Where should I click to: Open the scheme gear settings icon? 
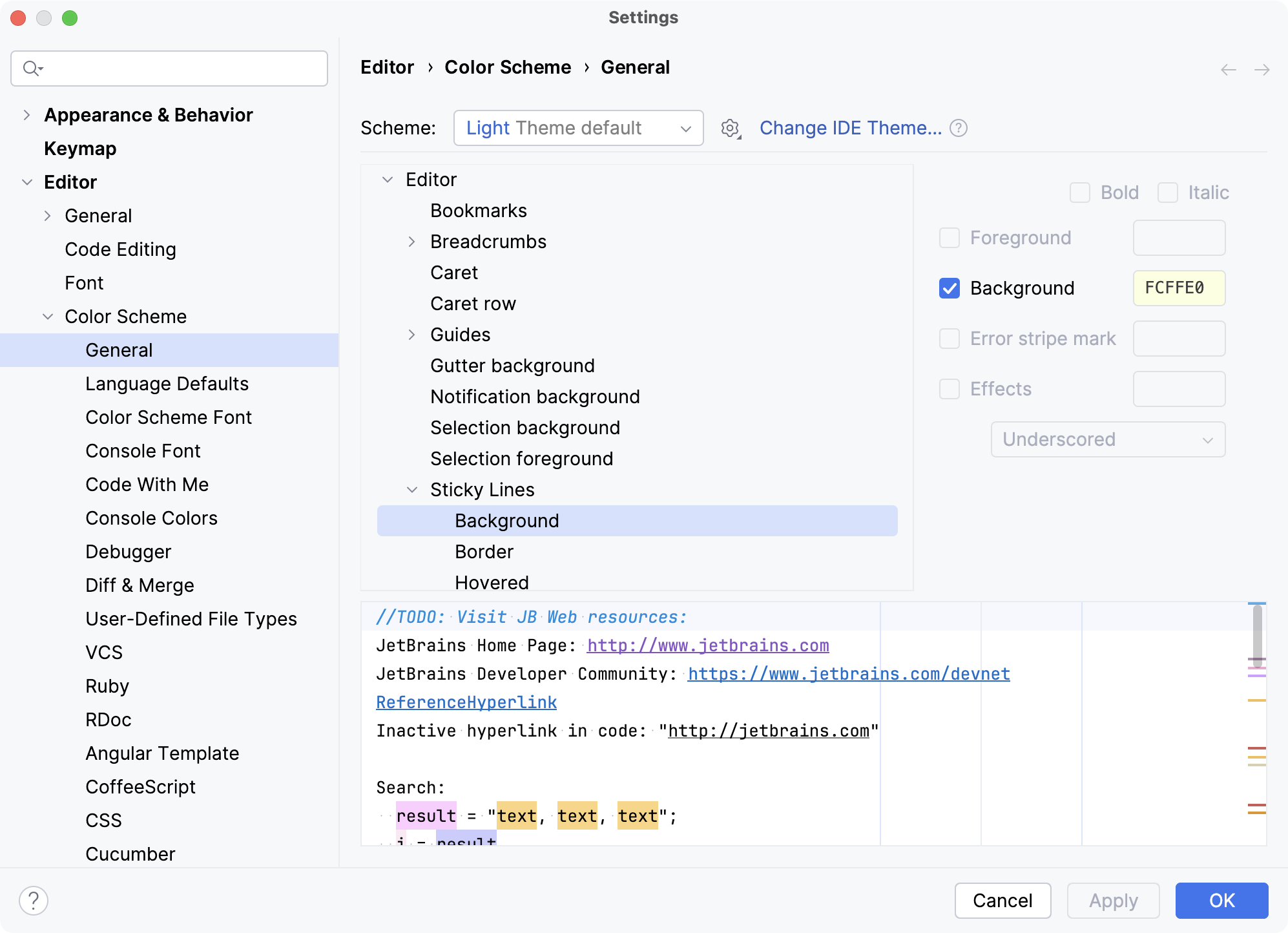tap(729, 128)
